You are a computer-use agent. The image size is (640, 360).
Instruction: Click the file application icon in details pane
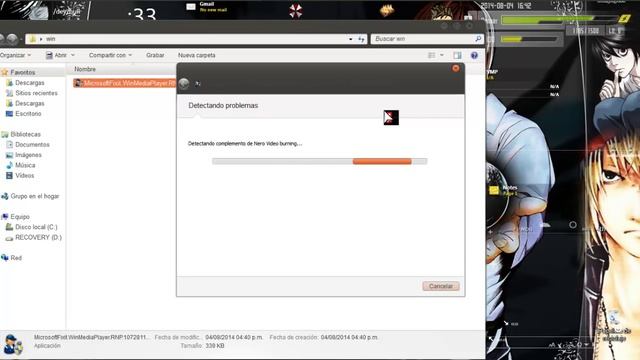pyautogui.click(x=13, y=344)
